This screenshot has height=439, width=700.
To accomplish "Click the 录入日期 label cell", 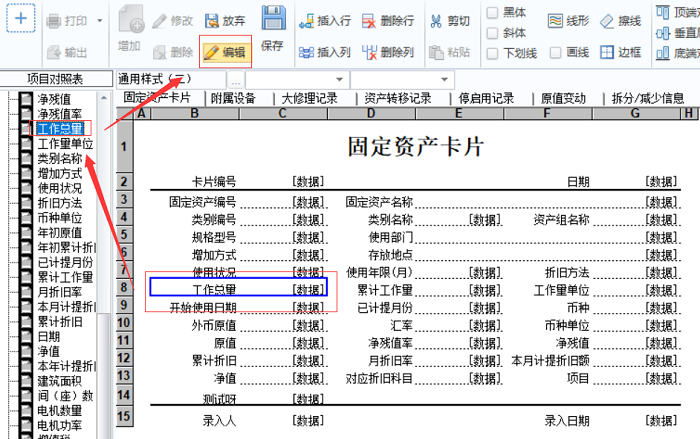I will pyautogui.click(x=567, y=420).
